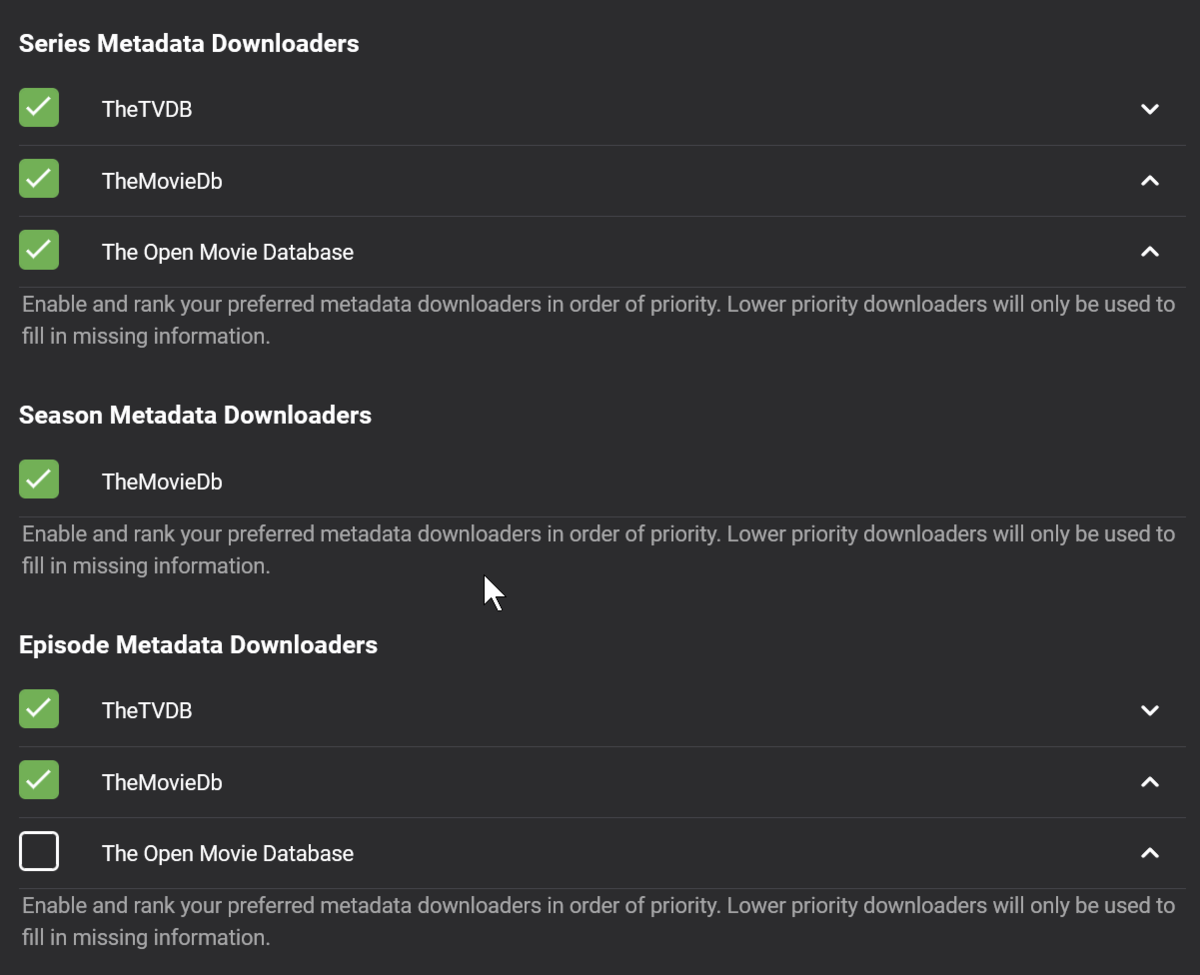
Task: Move TheTVDB down in Episode Metadata Downloaders
Action: [x=1150, y=710]
